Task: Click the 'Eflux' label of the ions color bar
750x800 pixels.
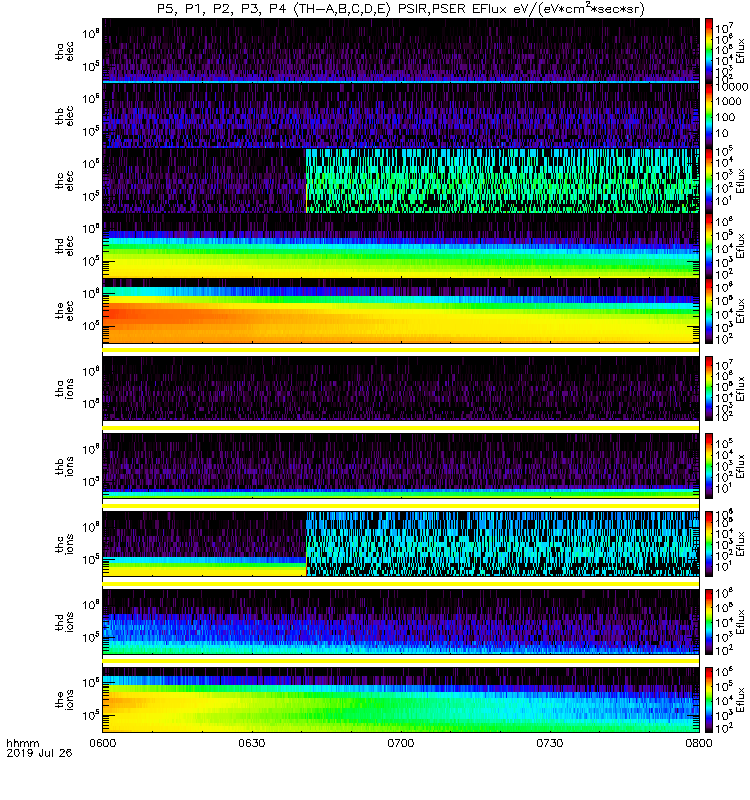Action: click(740, 700)
